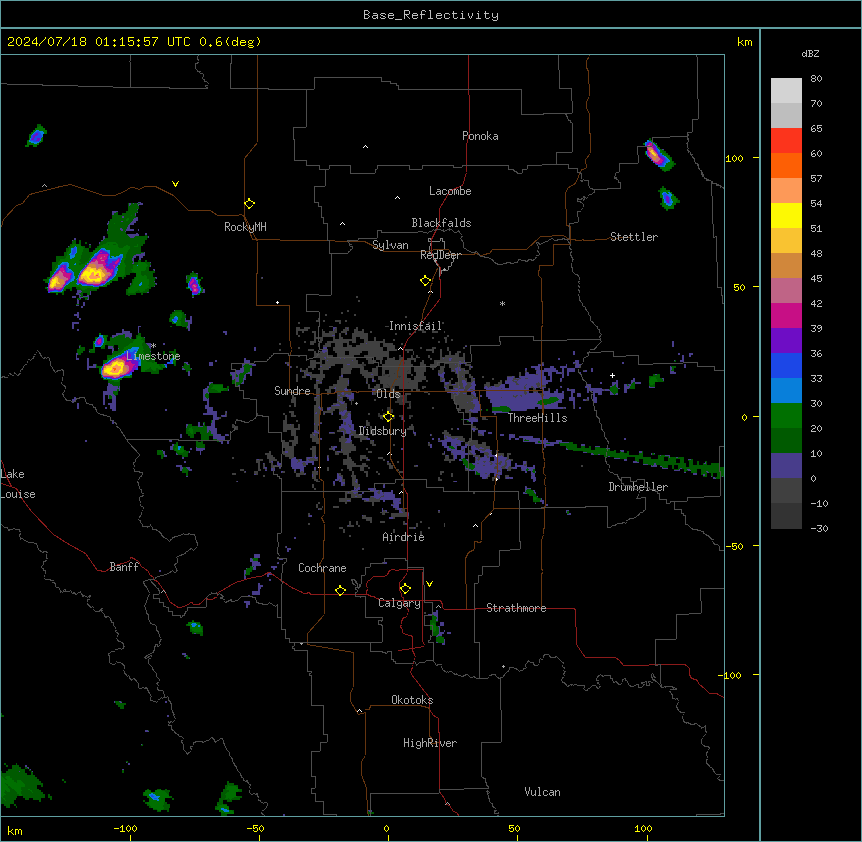
Task: Click the Base_Reflectivity title text
Action: pos(430,15)
